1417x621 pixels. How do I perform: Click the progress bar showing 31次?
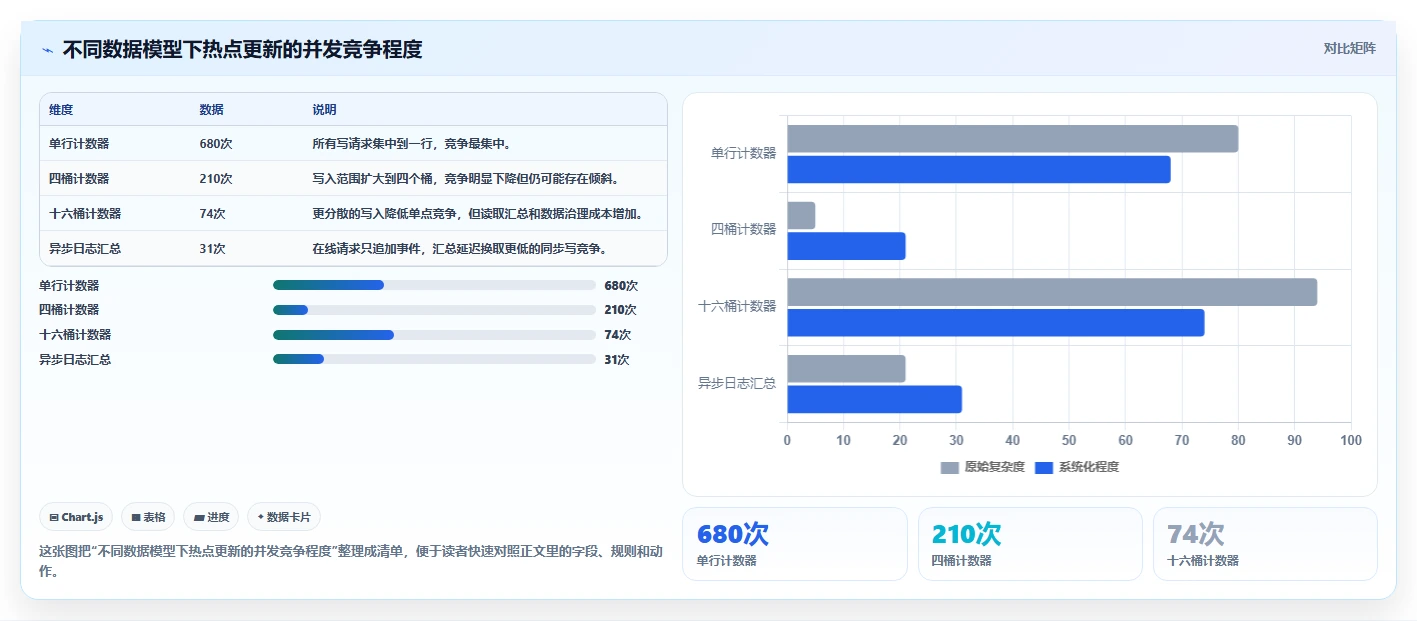pos(434,359)
